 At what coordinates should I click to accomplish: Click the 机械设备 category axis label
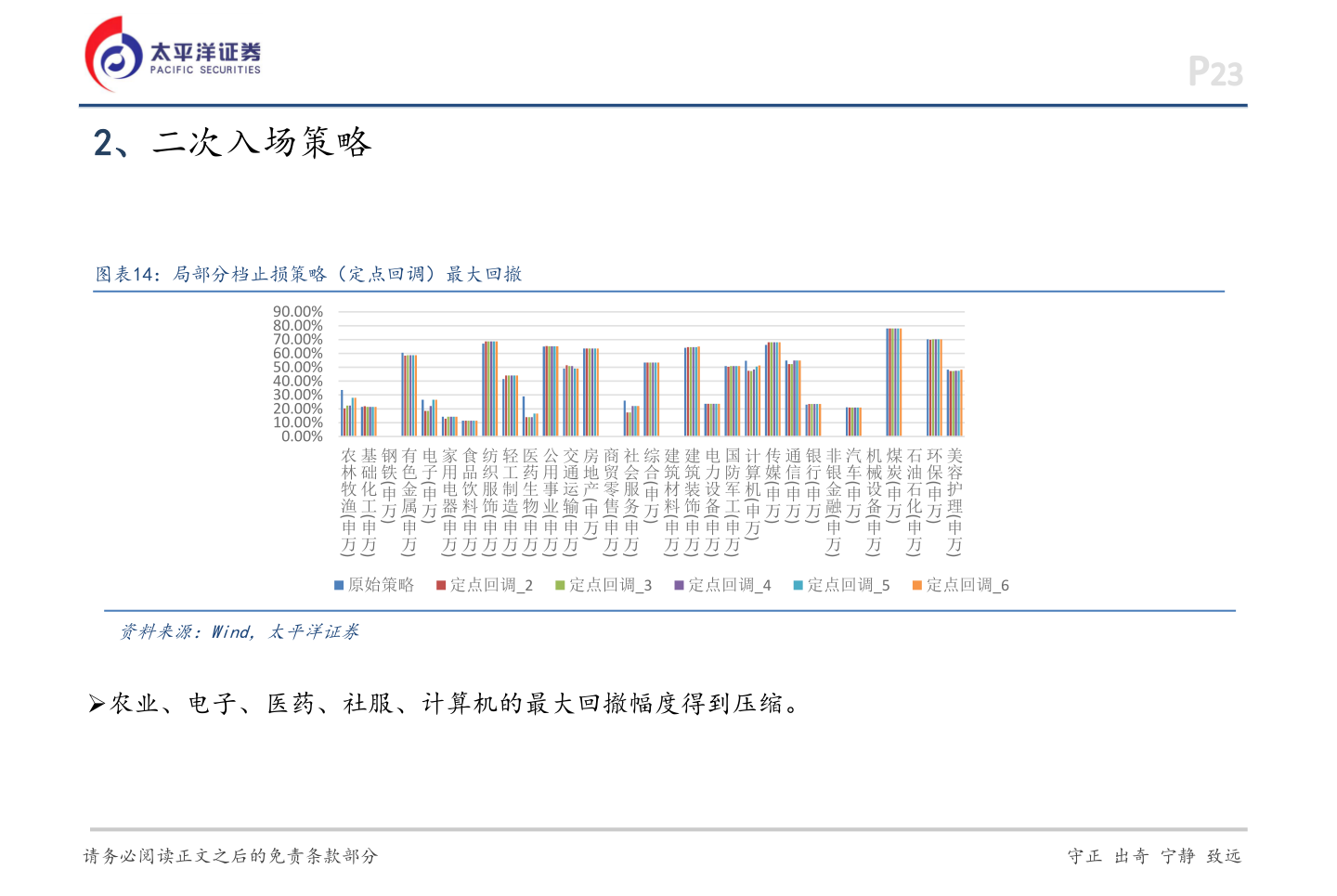875,501
